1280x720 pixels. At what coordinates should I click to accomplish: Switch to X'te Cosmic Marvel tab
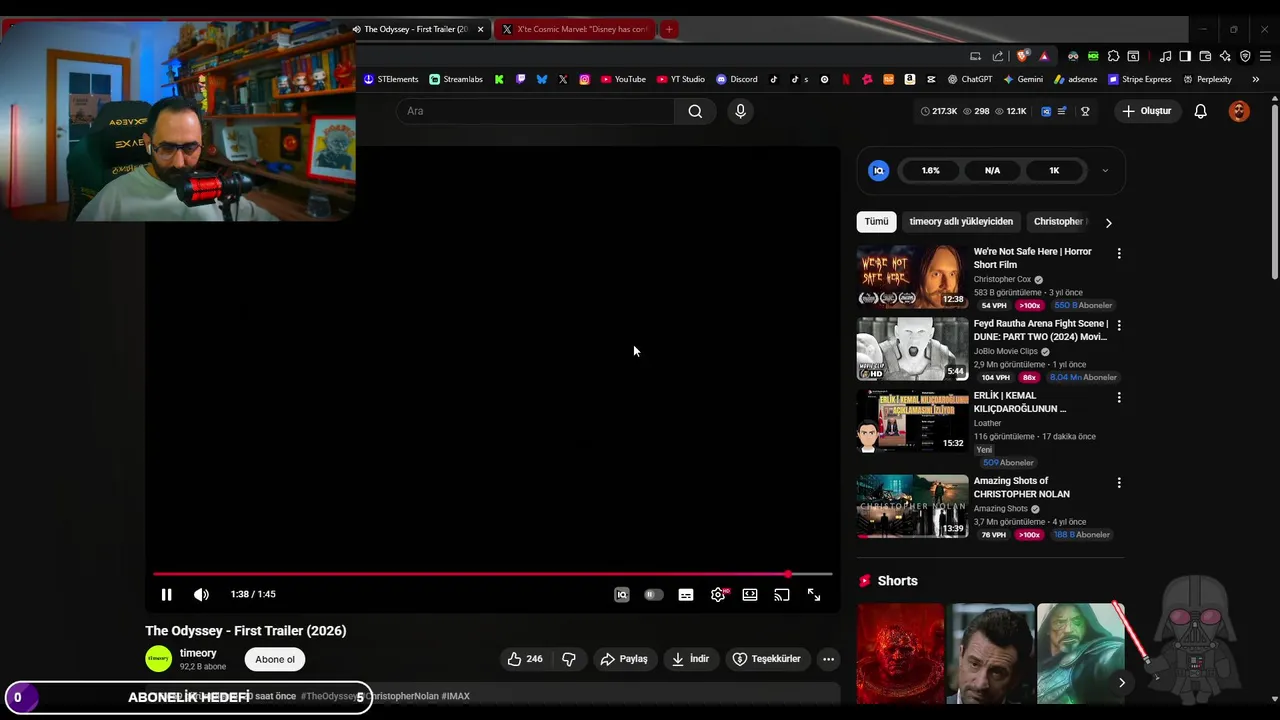coord(576,29)
